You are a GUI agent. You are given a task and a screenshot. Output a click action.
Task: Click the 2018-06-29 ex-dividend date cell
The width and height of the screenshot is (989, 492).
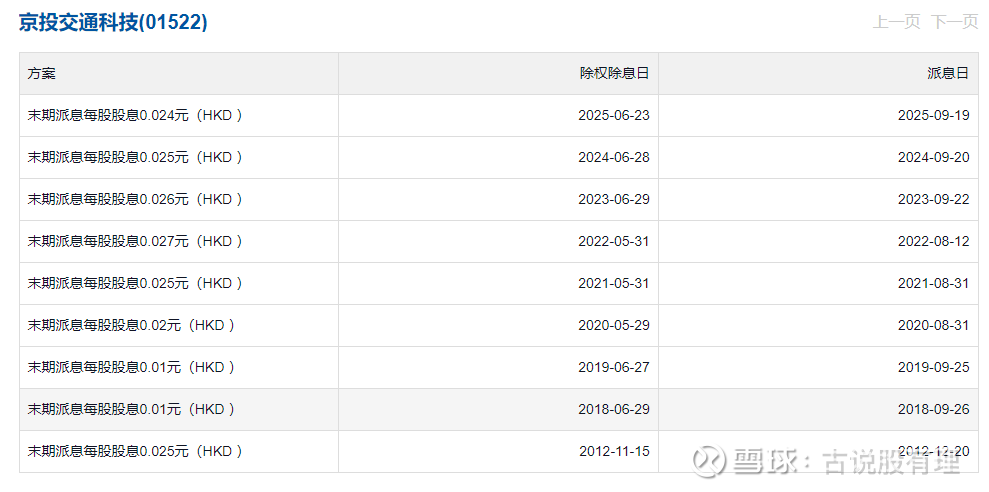coord(613,409)
